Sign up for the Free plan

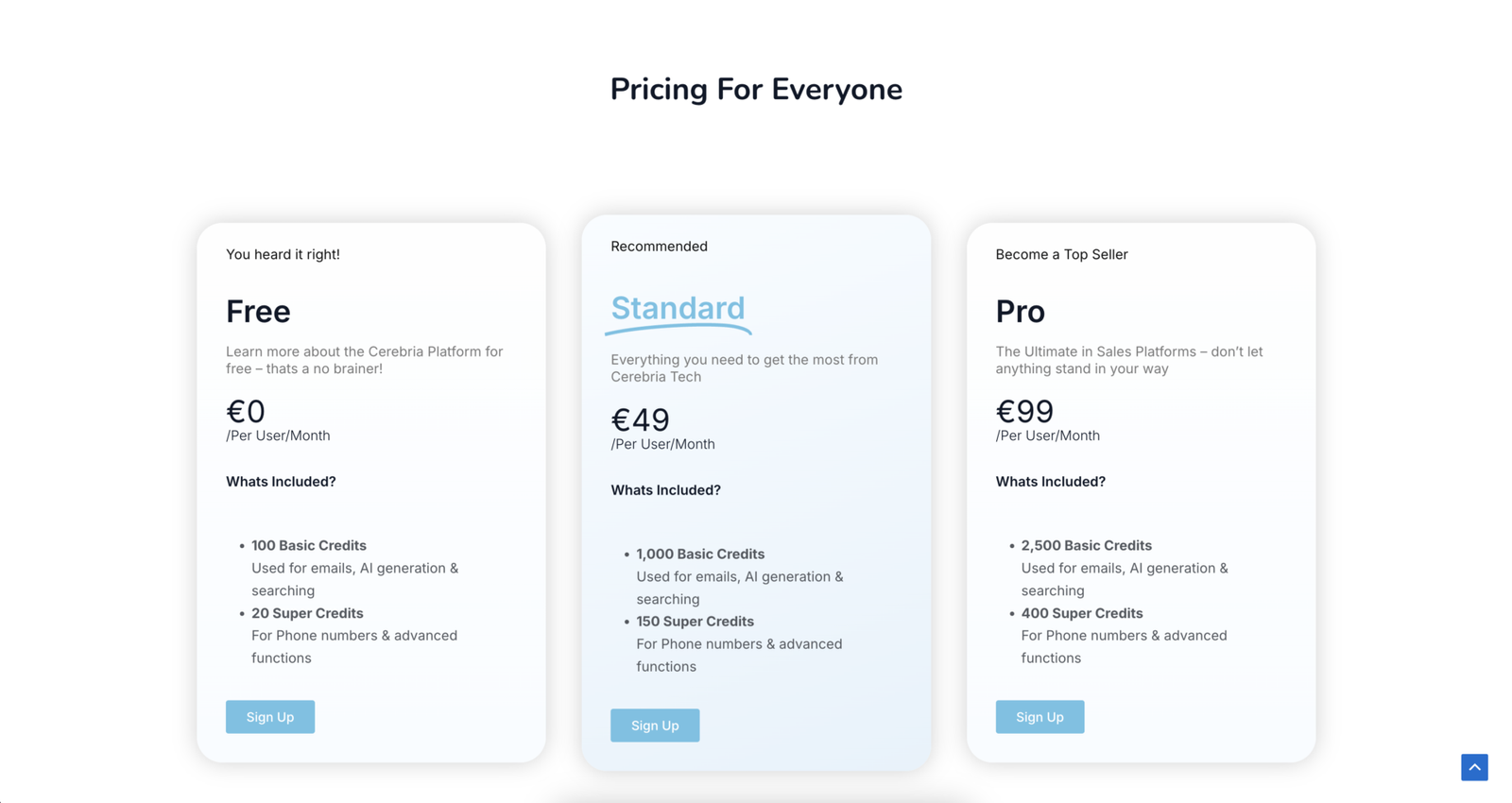(270, 717)
